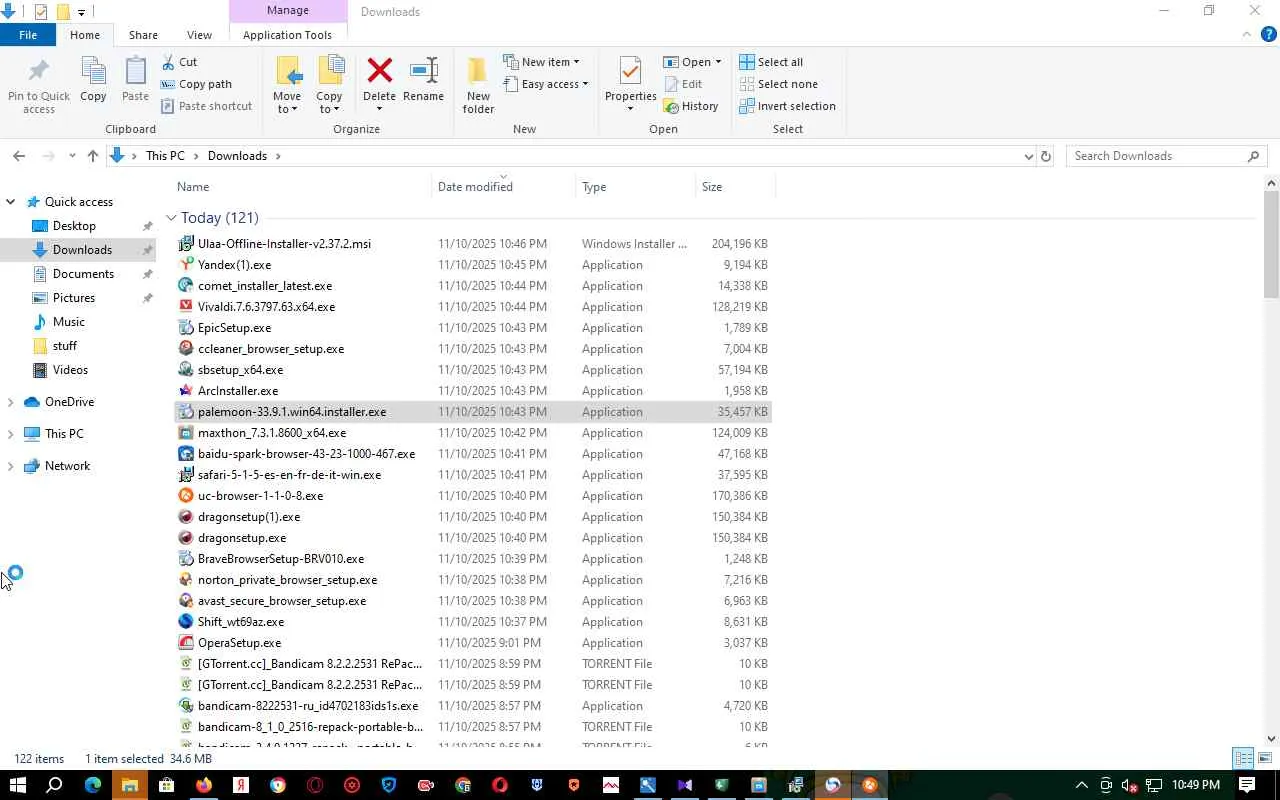The image size is (1280, 800).
Task: Click Select all in the ribbon
Action: 771,62
